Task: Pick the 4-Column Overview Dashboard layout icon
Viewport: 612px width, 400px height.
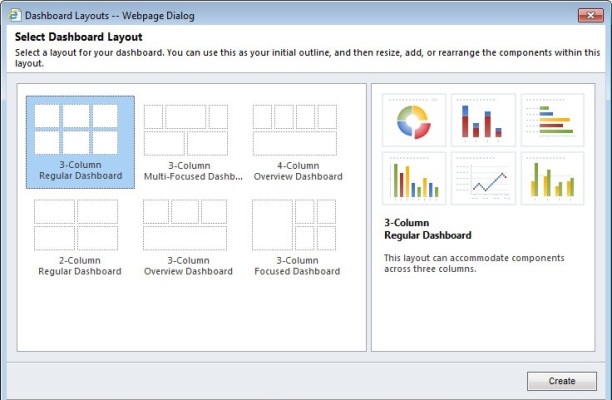Action: point(294,130)
